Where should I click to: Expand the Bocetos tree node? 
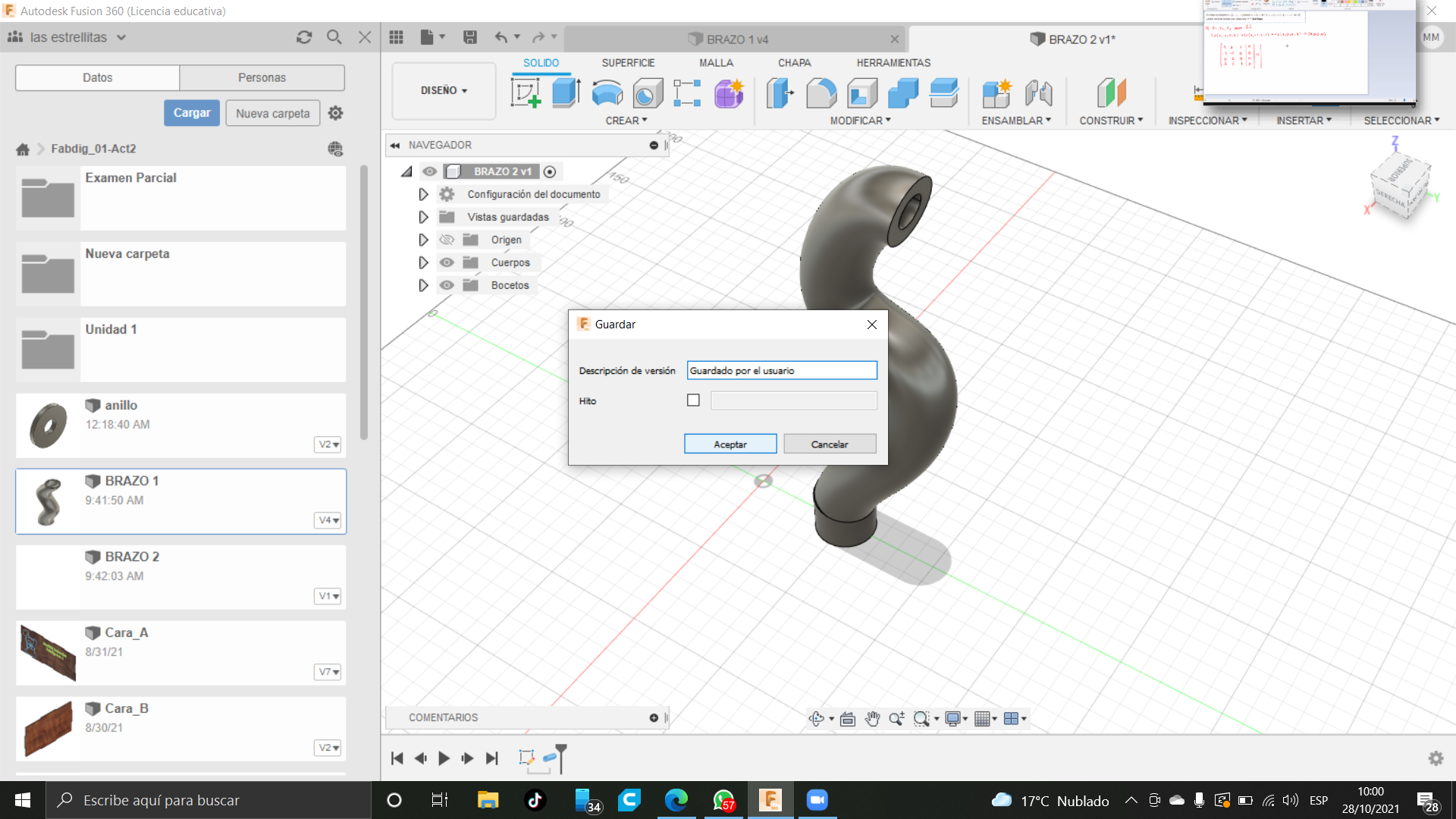(x=423, y=285)
